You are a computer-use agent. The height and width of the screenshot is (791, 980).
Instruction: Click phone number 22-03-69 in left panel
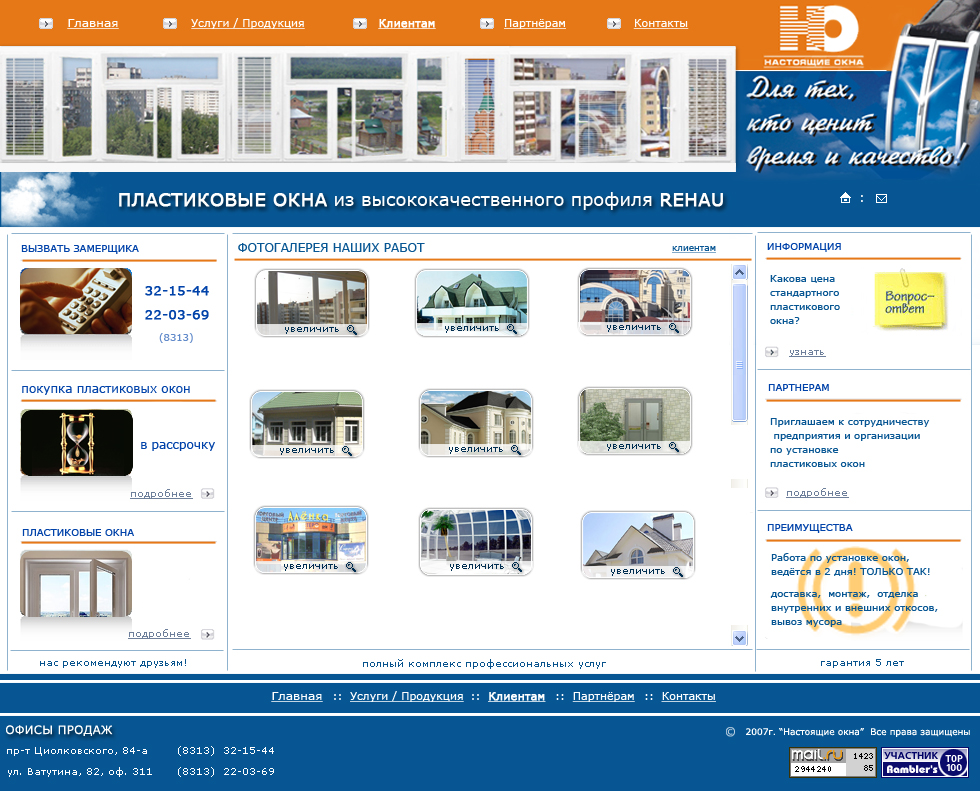pos(177,315)
